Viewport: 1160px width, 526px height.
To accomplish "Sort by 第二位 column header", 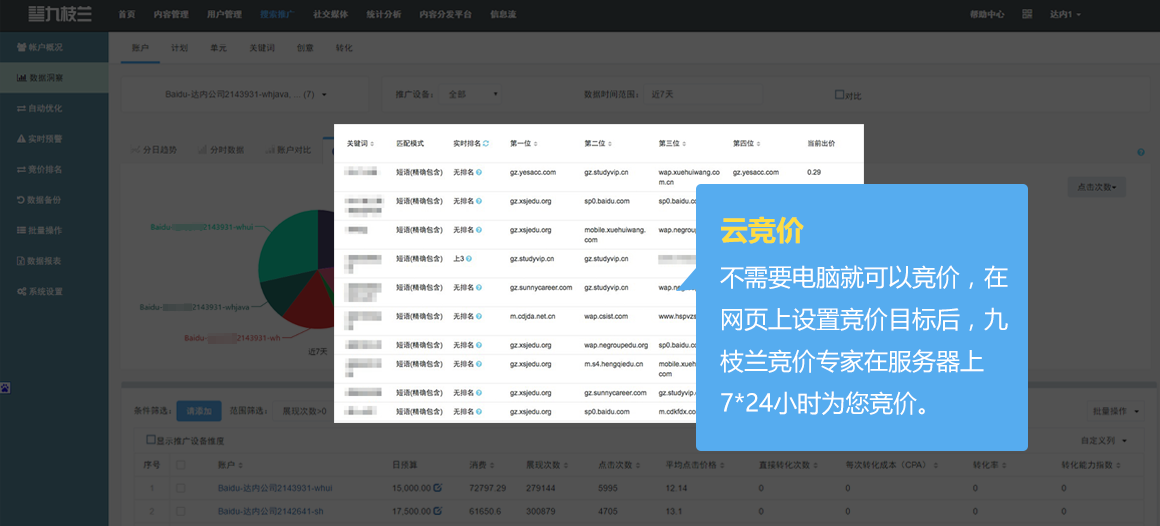I will click(598, 144).
